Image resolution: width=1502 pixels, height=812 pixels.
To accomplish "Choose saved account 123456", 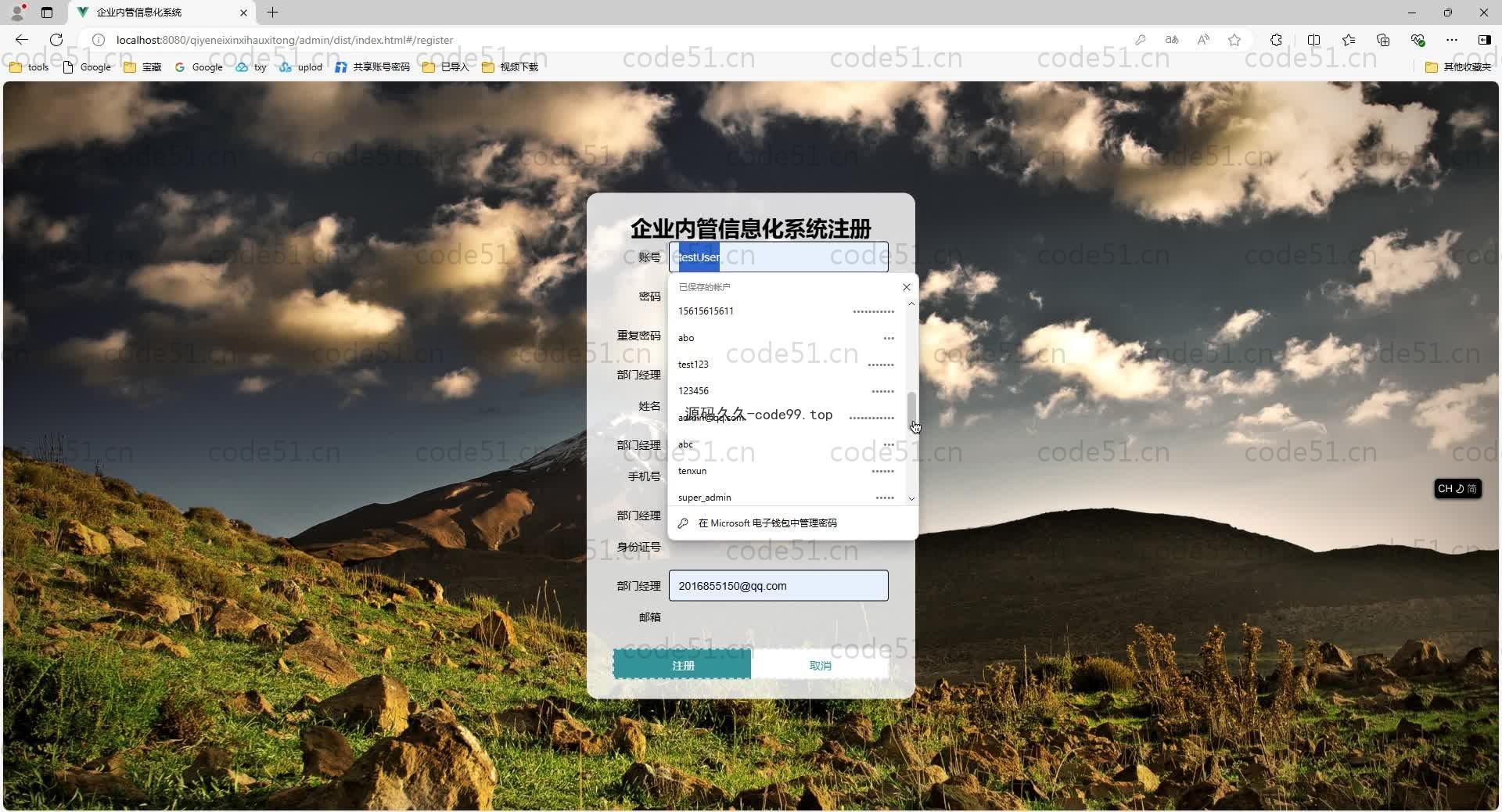I will 786,391.
